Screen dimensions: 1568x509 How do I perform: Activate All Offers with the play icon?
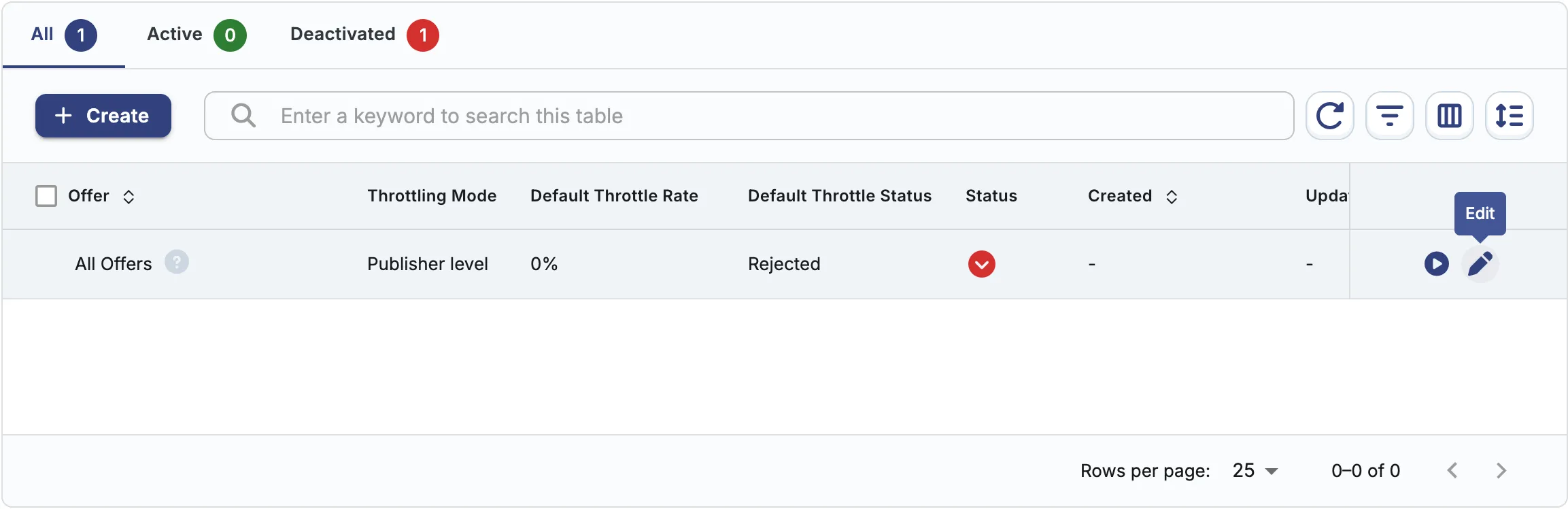pos(1436,264)
